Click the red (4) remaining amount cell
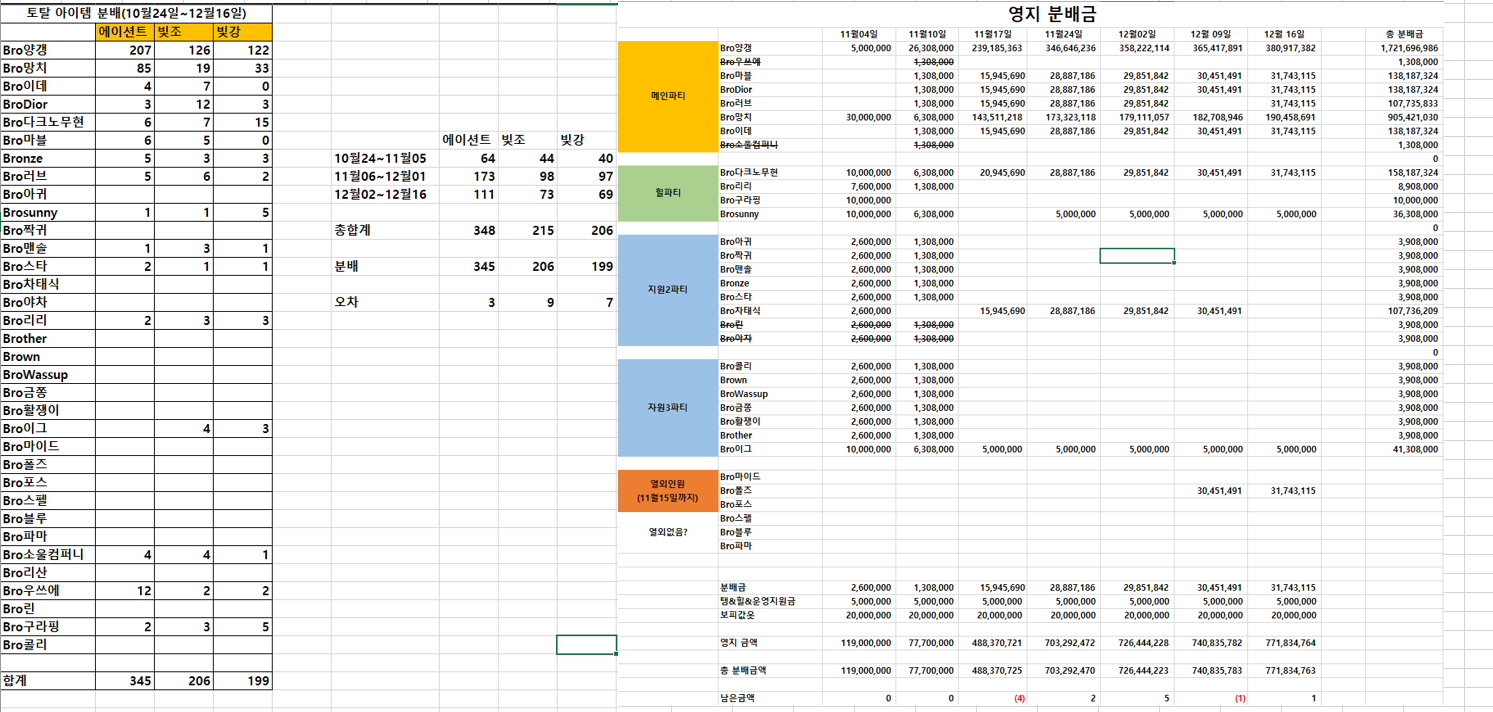Screen dimensions: 1493x712 click(x=1018, y=699)
